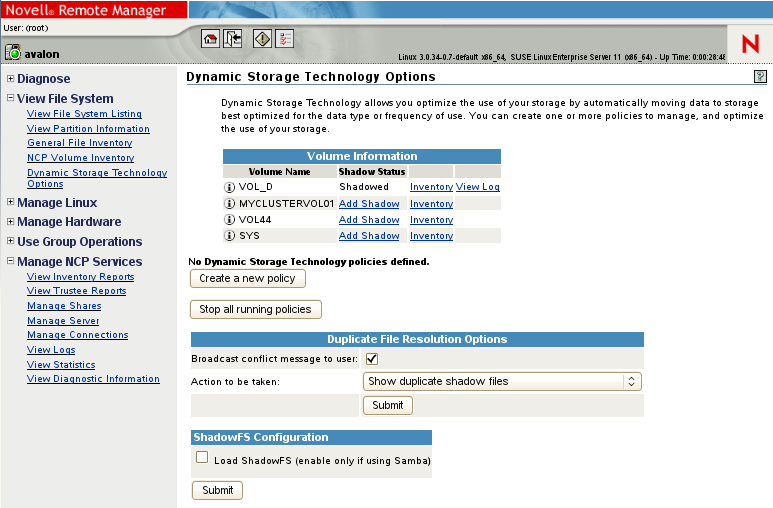
Task: Open the Home icon in the toolbar
Action: click(x=211, y=38)
